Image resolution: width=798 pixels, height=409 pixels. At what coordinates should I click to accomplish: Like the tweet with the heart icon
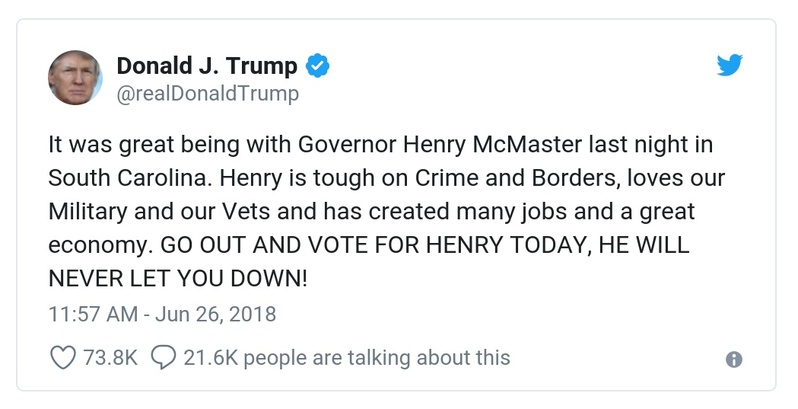coord(63,357)
